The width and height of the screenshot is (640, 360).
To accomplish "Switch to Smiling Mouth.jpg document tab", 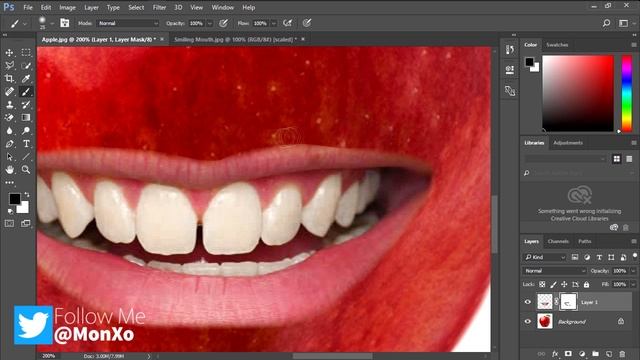I will [235, 40].
